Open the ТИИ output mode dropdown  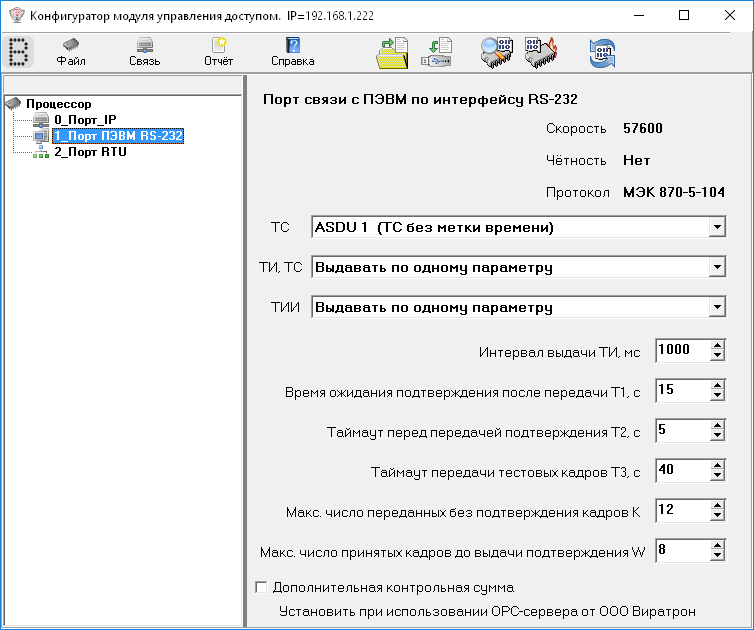point(716,308)
